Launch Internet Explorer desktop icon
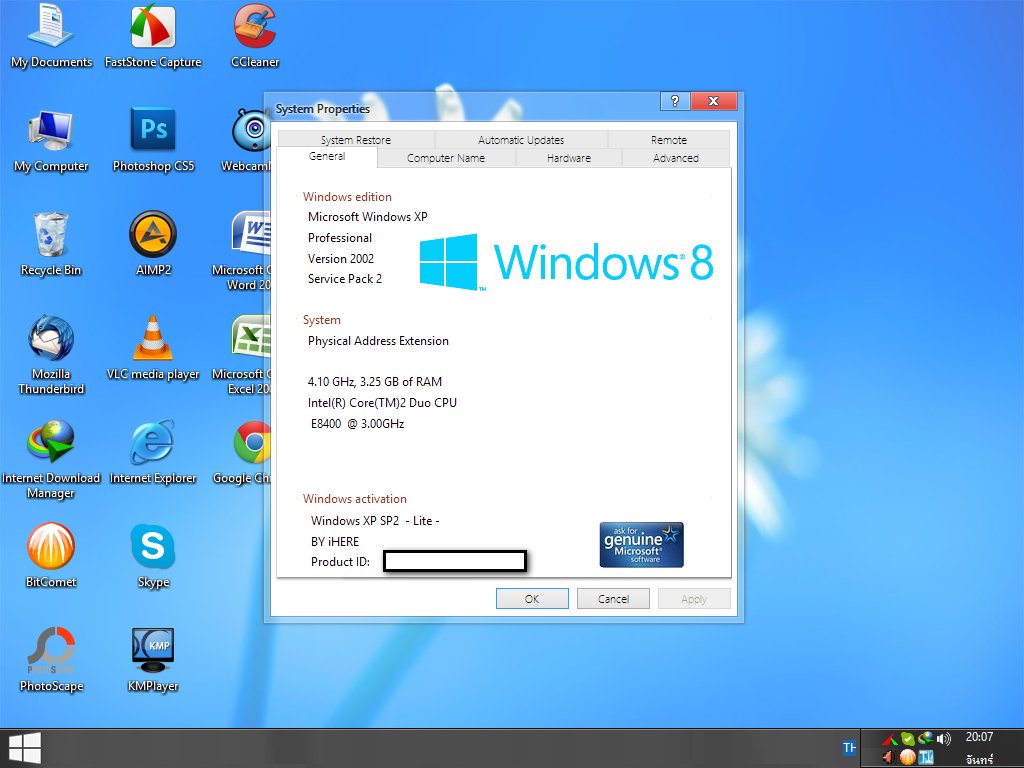 click(153, 453)
